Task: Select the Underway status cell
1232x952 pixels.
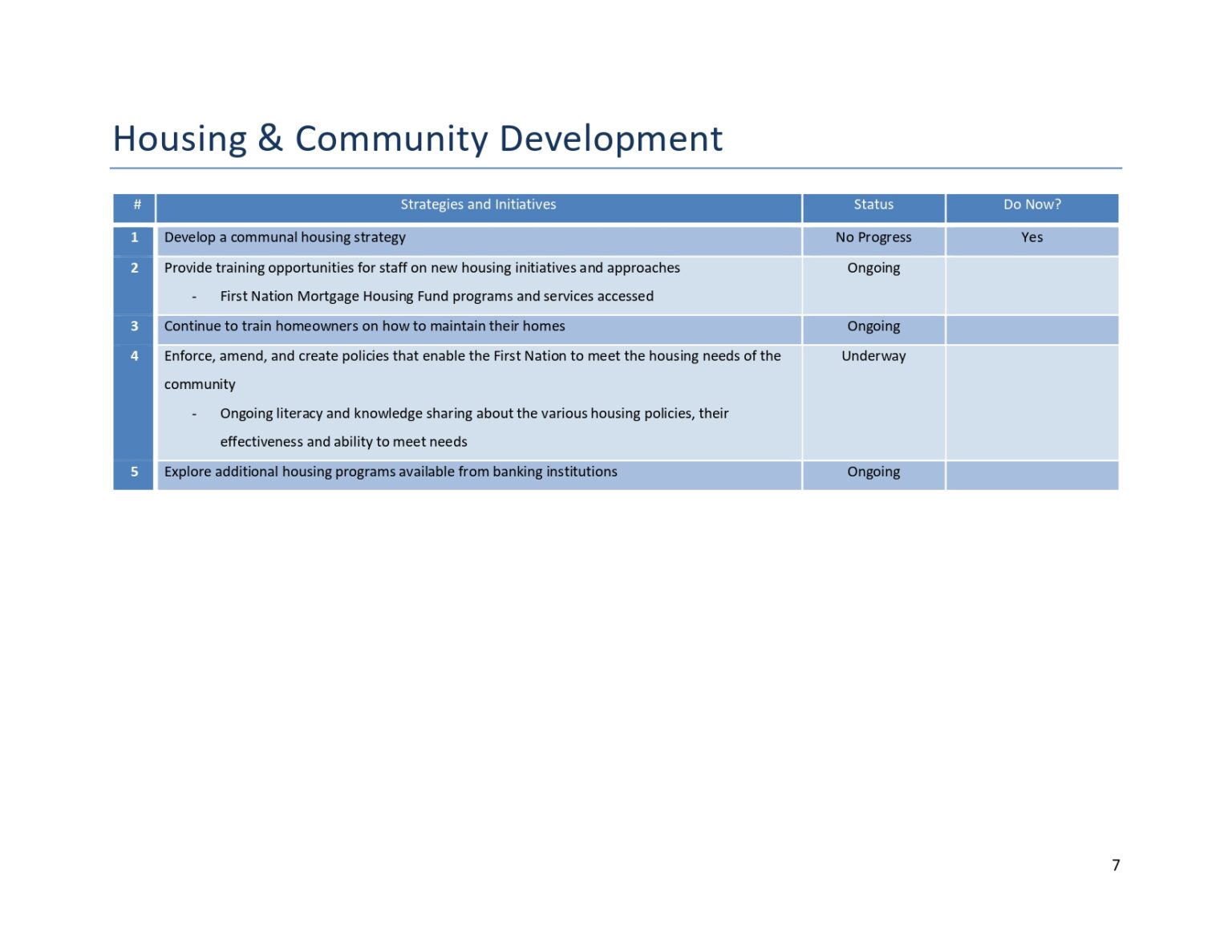Action: pos(873,355)
